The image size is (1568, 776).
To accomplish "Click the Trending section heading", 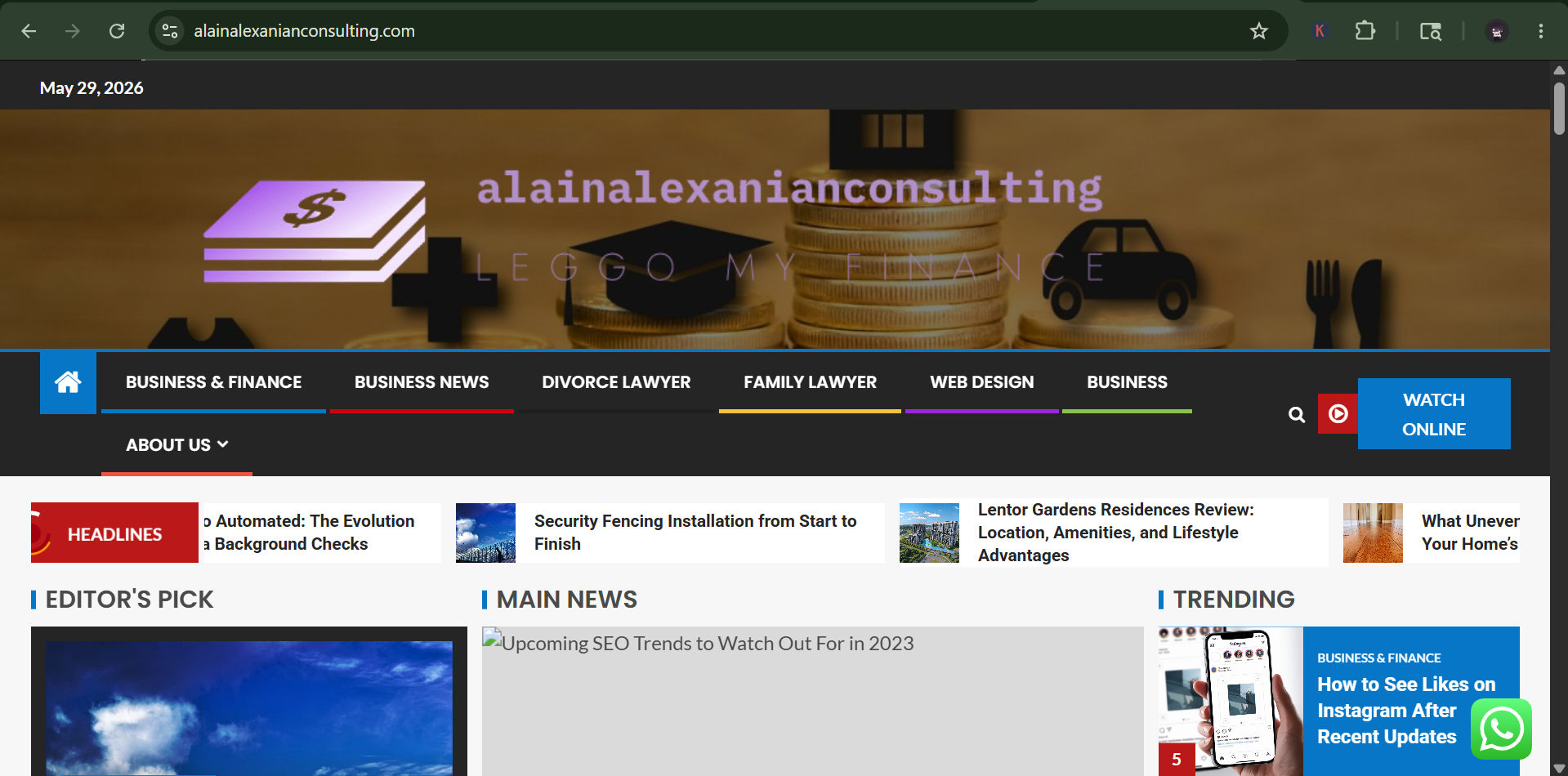I will 1234,600.
